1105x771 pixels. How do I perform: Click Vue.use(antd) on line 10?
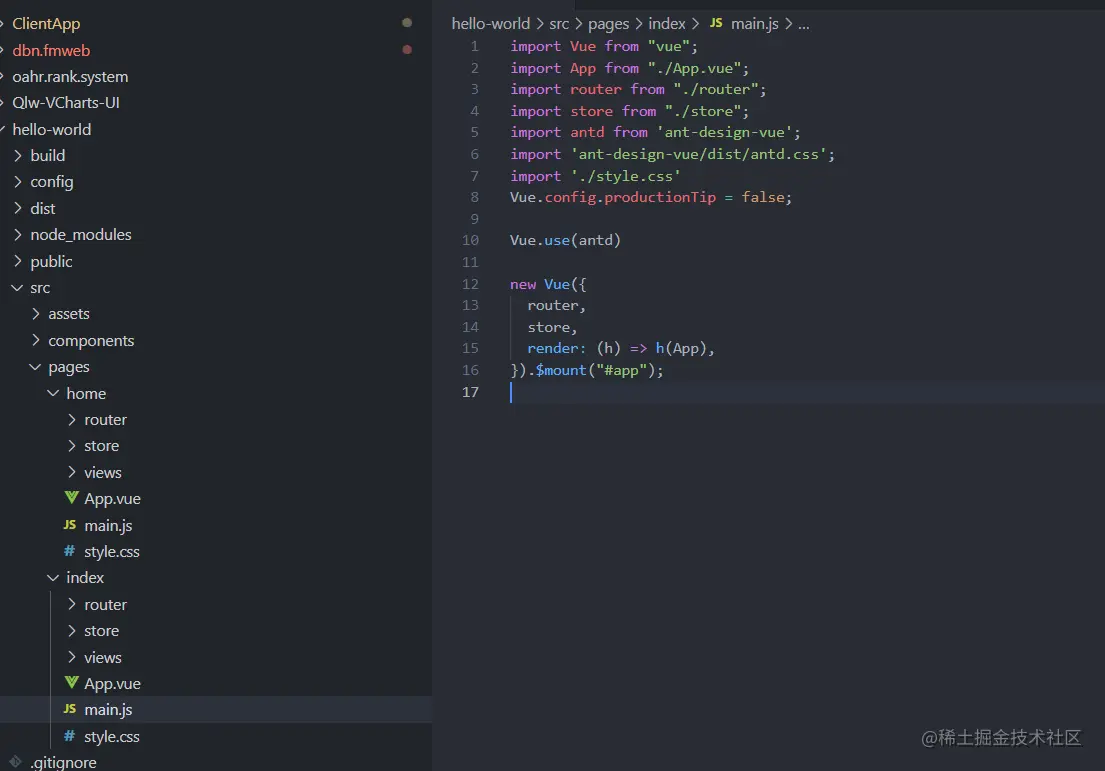[565, 240]
